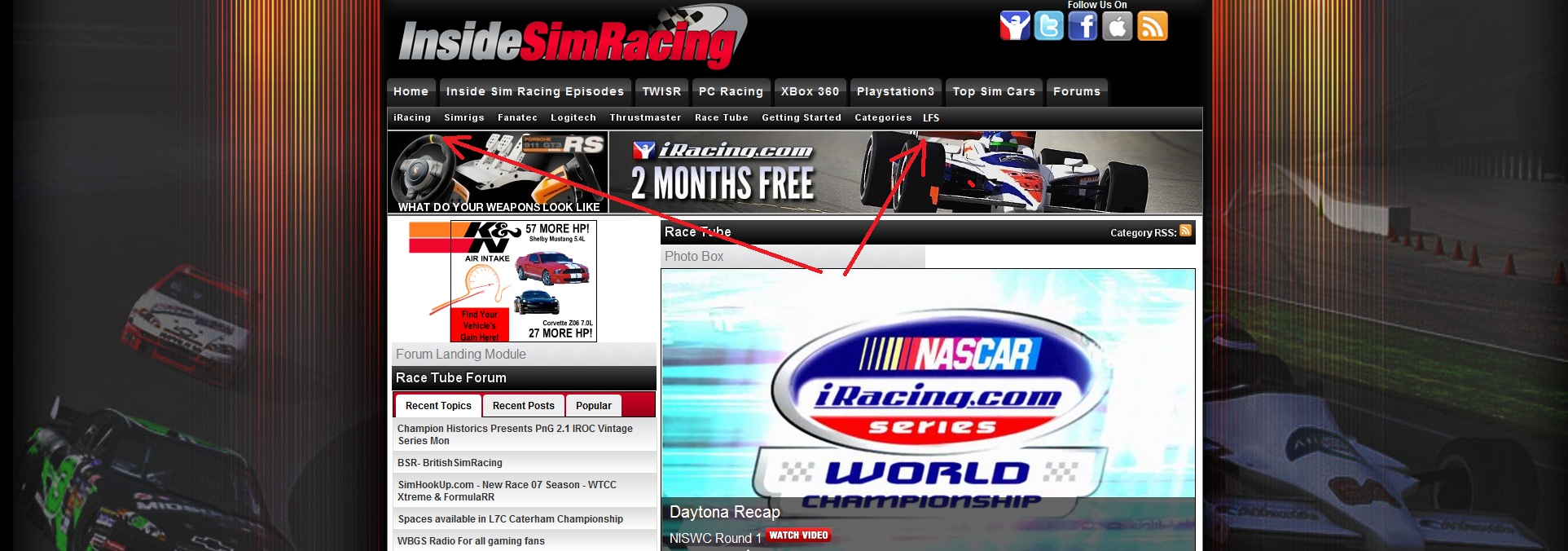The width and height of the screenshot is (1568, 551).
Task: Select the Fanatec submenu link
Action: click(518, 118)
